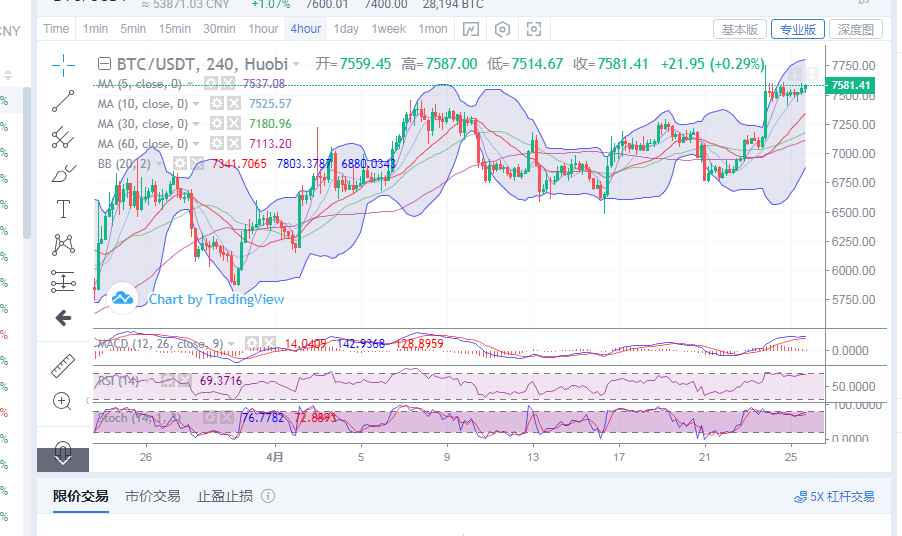Viewport: 902px width, 536px height.
Task: Open the 限价交易 limit order tab
Action: click(81, 496)
